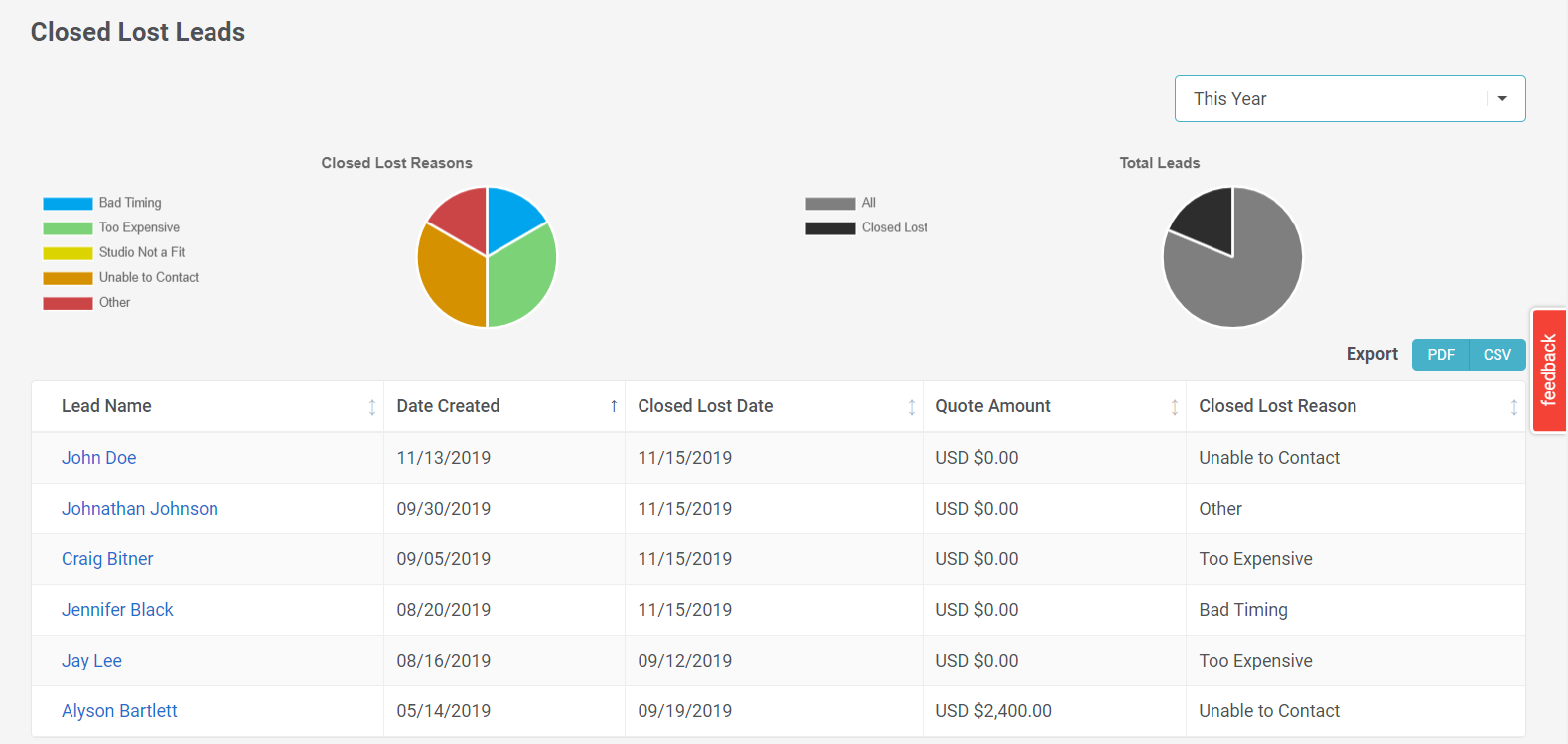Viewport: 1568px width, 744px height.
Task: Export the report as PDF
Action: (1440, 355)
